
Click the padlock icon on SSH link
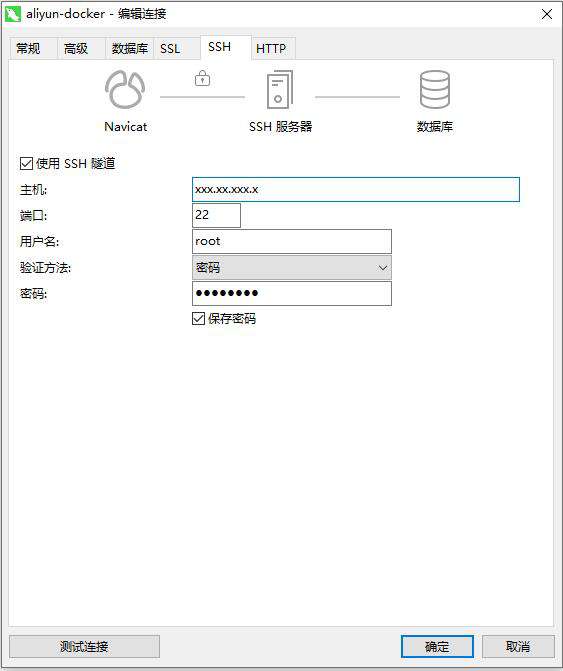pos(202,78)
